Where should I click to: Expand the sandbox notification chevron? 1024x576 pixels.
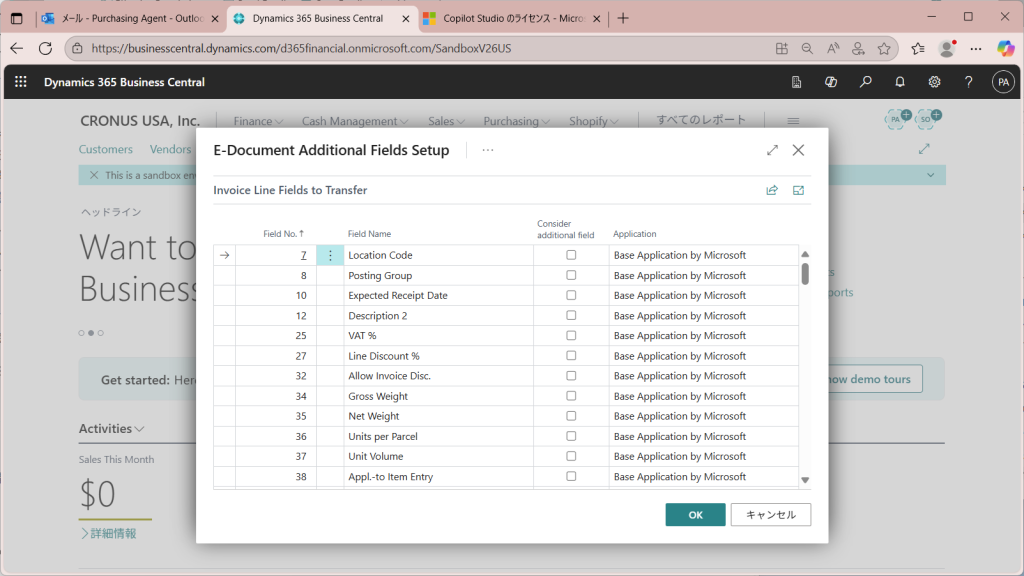point(931,175)
